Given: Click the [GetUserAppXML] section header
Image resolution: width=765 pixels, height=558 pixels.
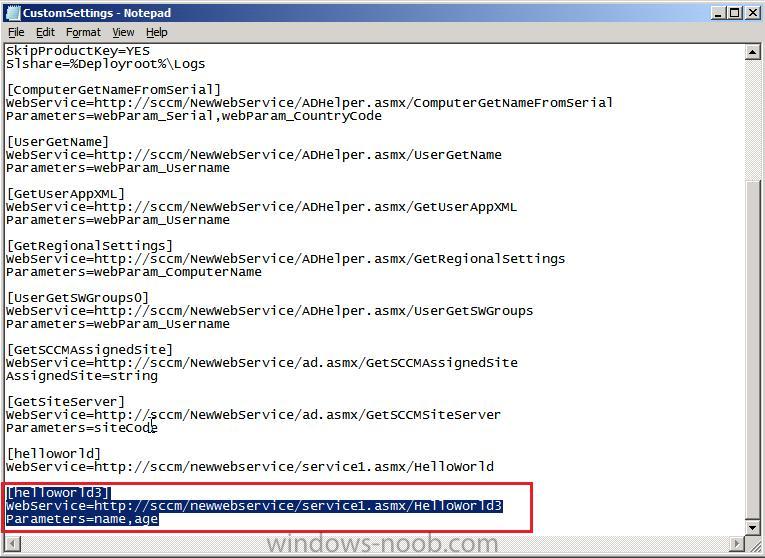Looking at the screenshot, I should tap(66, 194).
